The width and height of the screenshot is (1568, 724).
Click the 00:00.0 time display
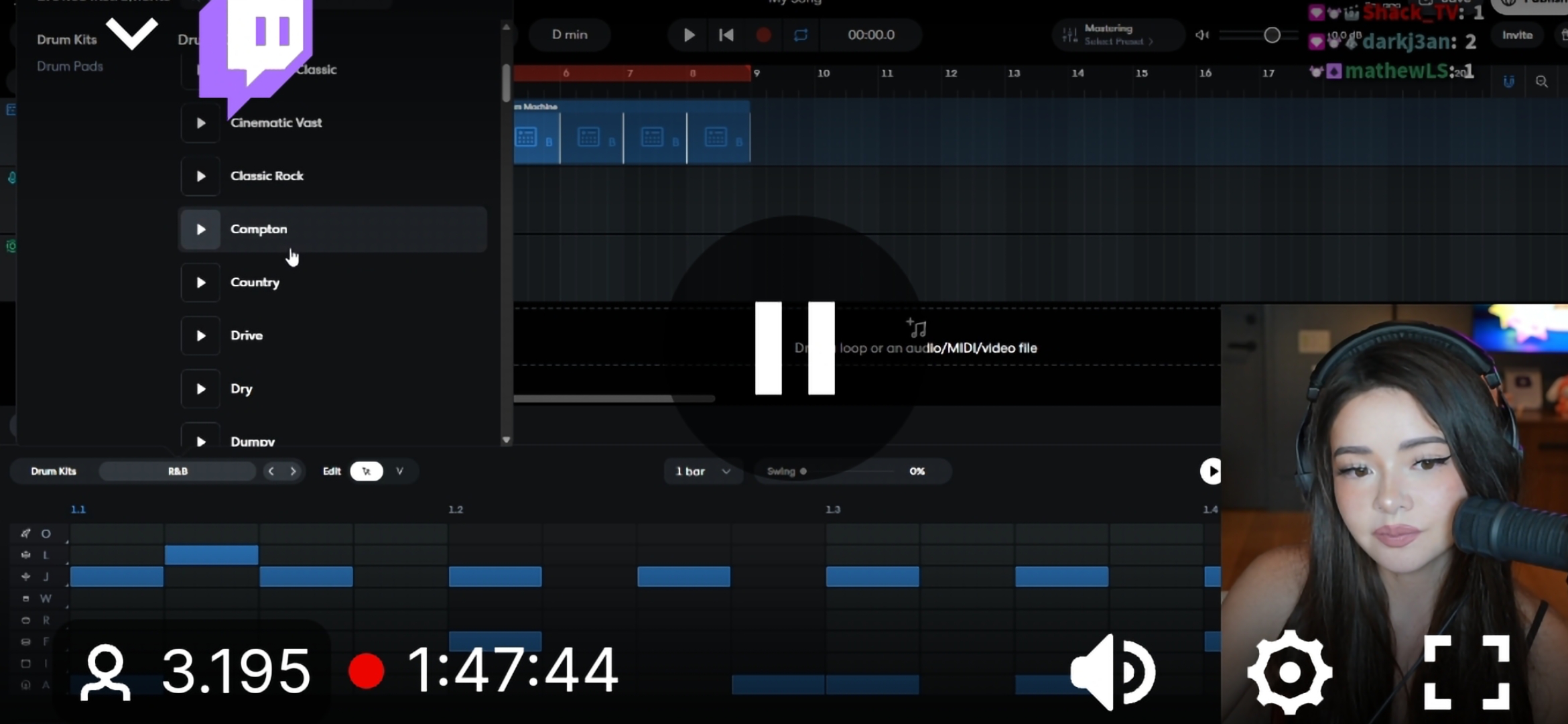tap(871, 35)
